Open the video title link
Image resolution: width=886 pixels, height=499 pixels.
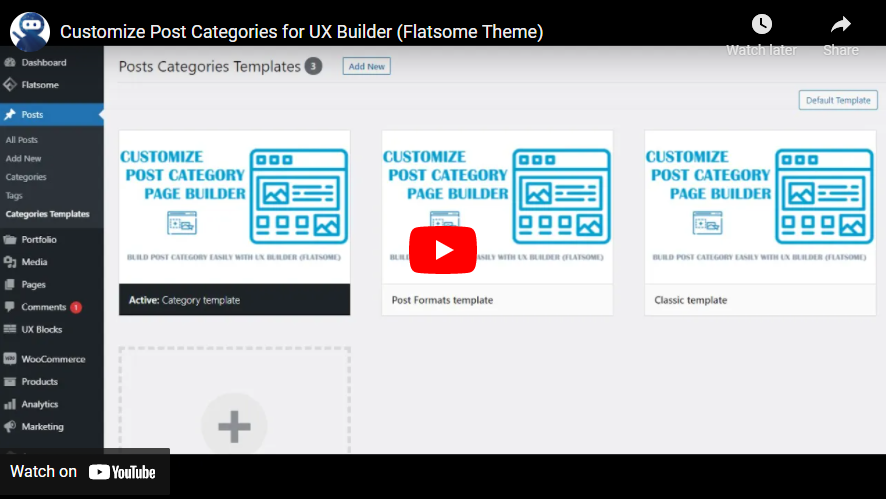[x=302, y=32]
